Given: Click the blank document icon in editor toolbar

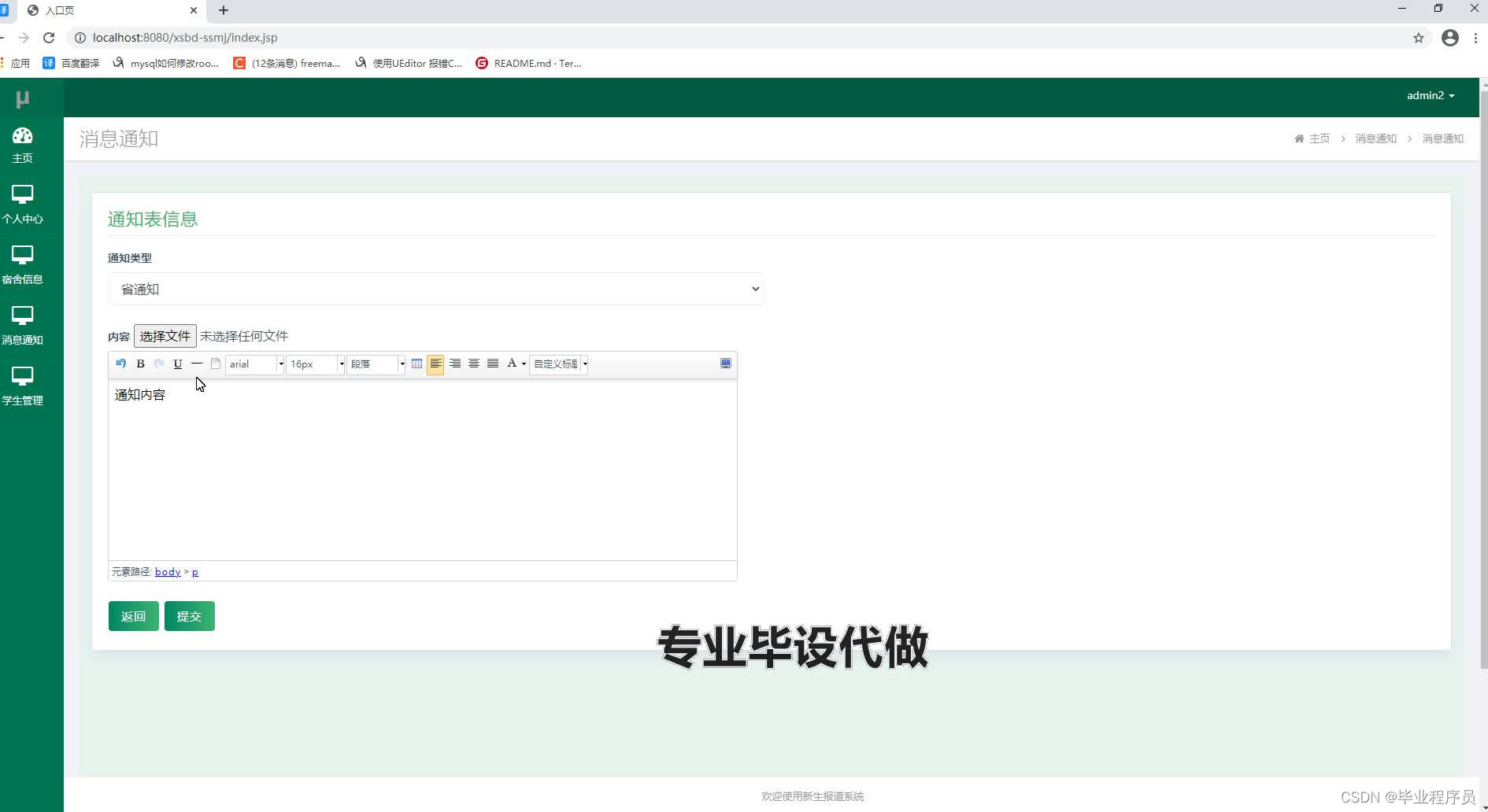Looking at the screenshot, I should click(216, 364).
